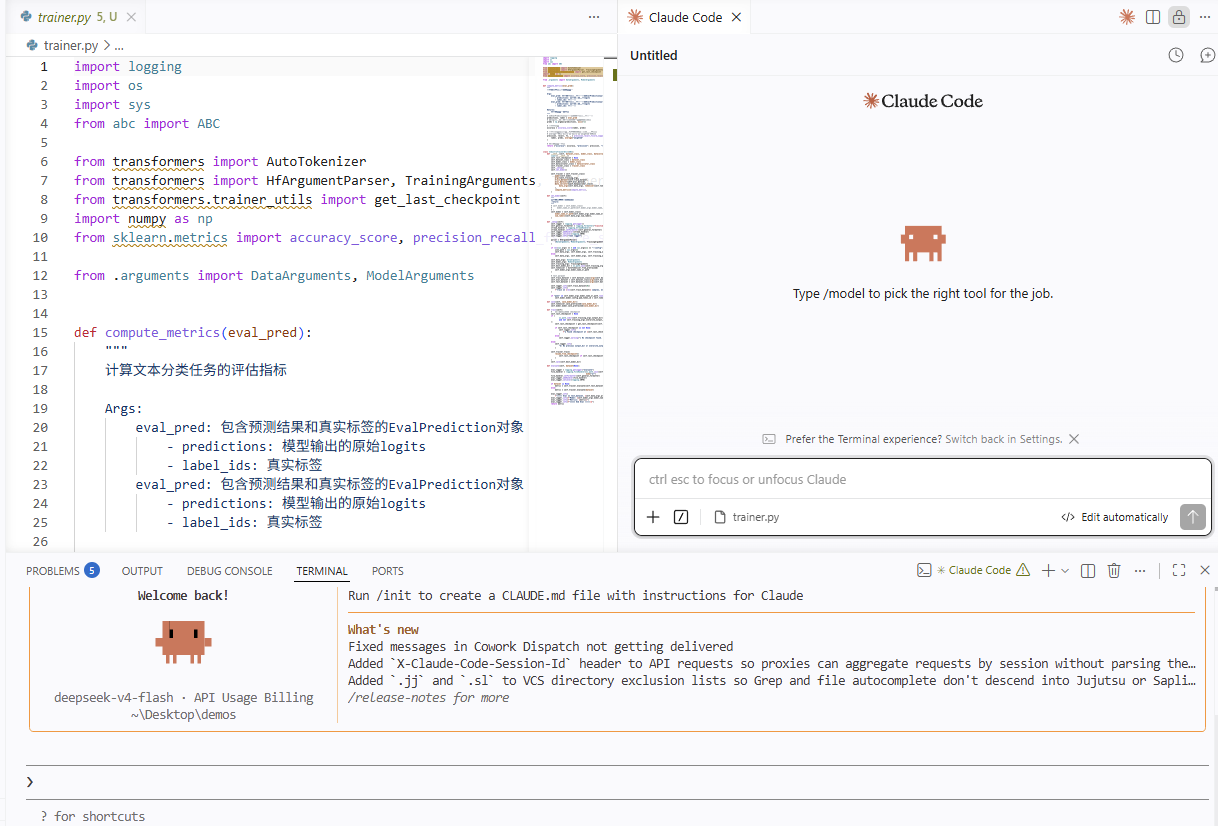Screen dimensions: 1218x826
Task: Send the message with arrow button
Action: click(1192, 517)
